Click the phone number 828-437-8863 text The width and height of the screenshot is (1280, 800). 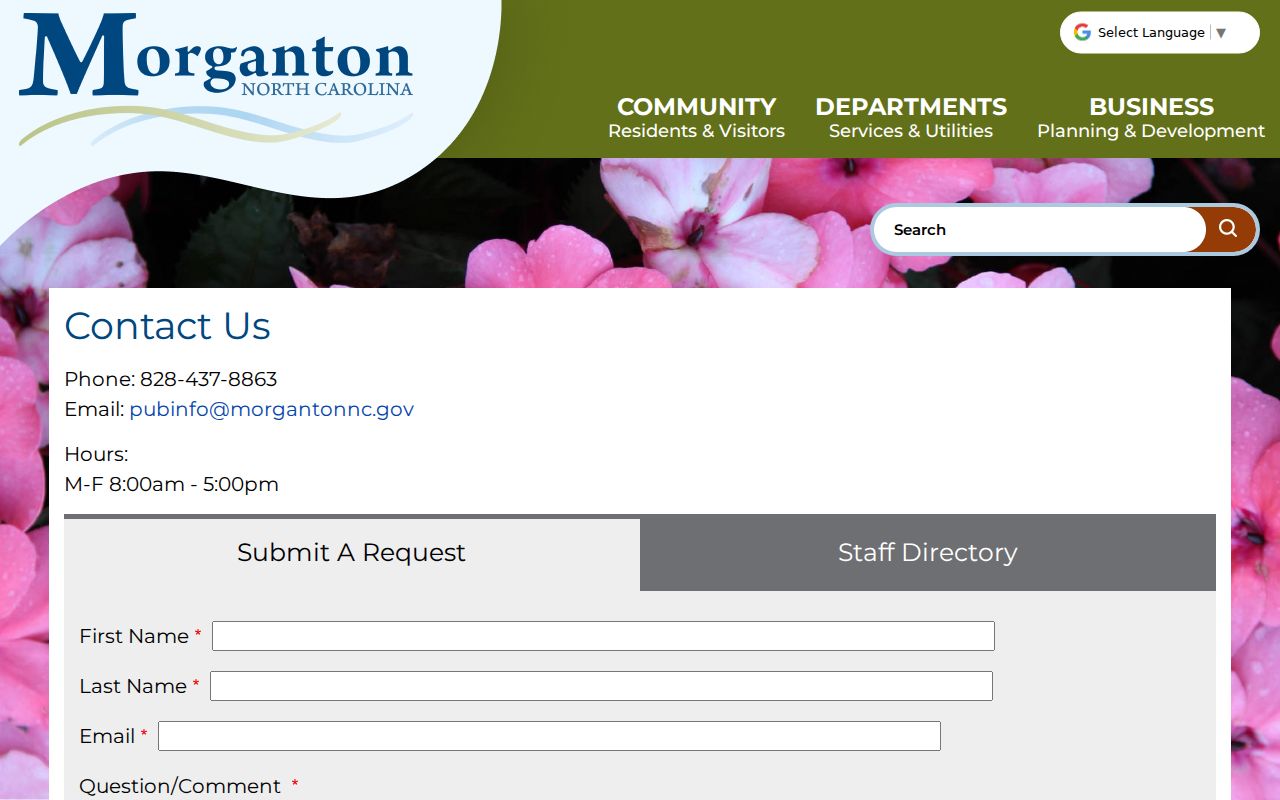pos(208,379)
